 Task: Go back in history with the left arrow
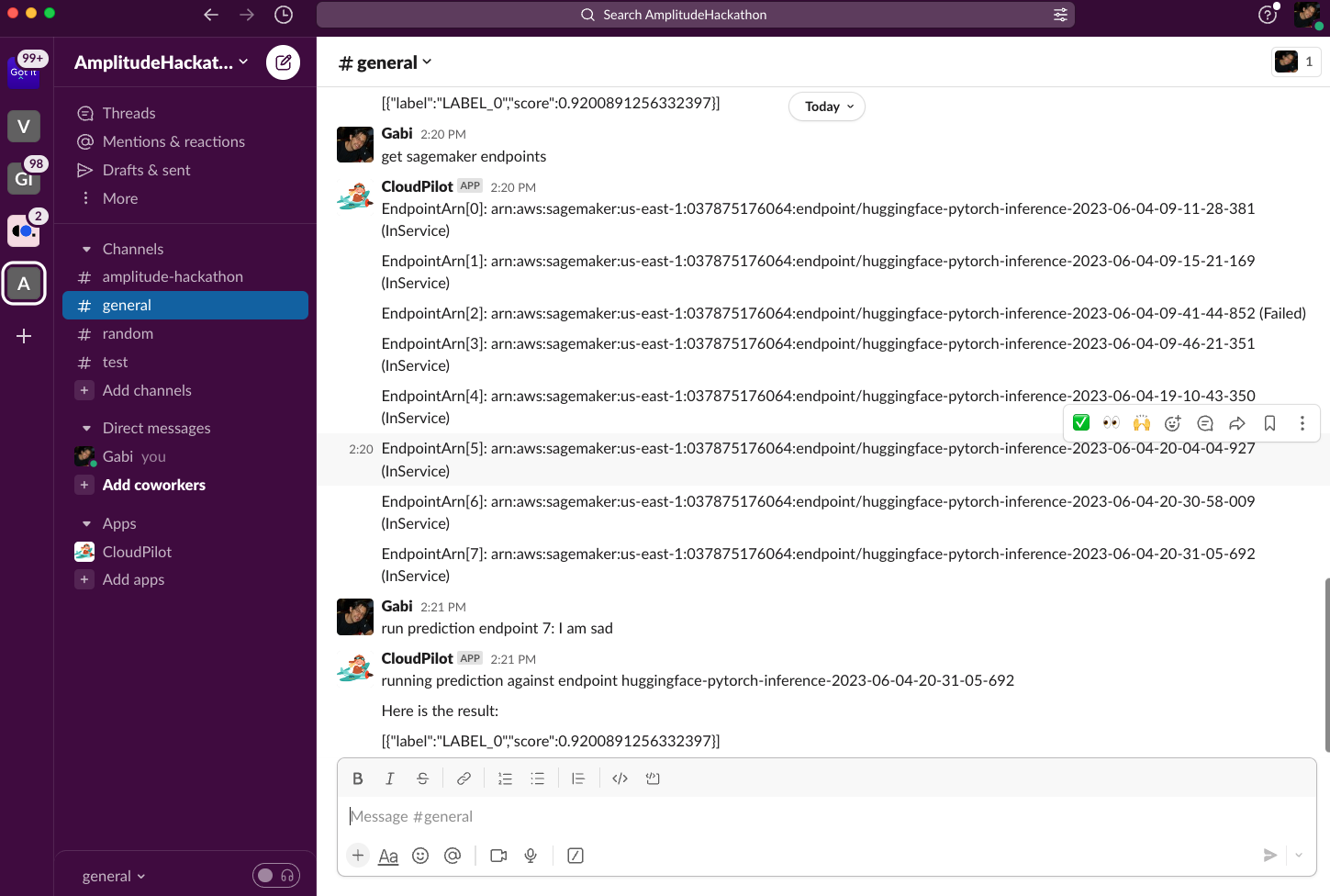211,15
